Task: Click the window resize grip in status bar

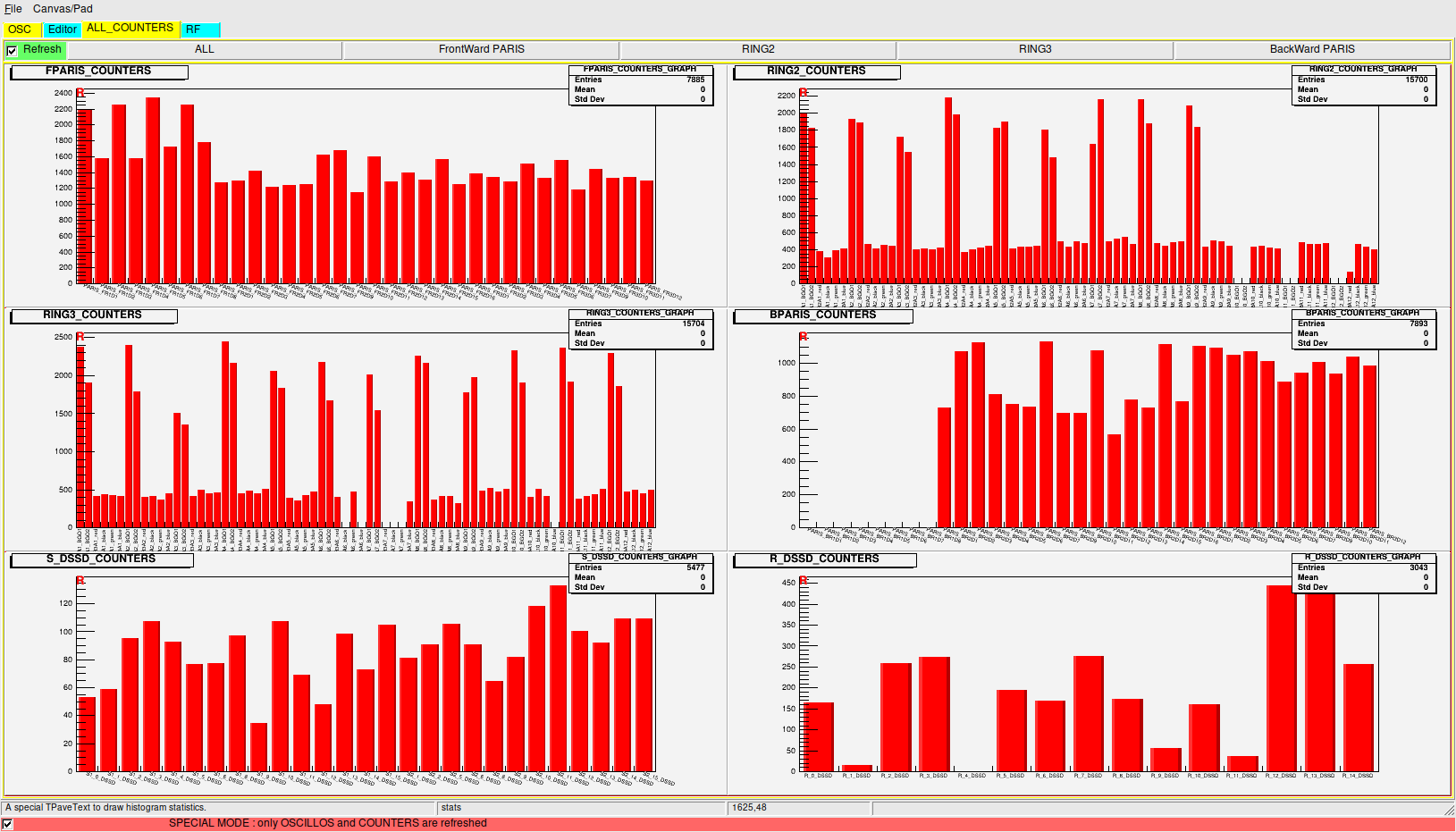Action: [1449, 809]
